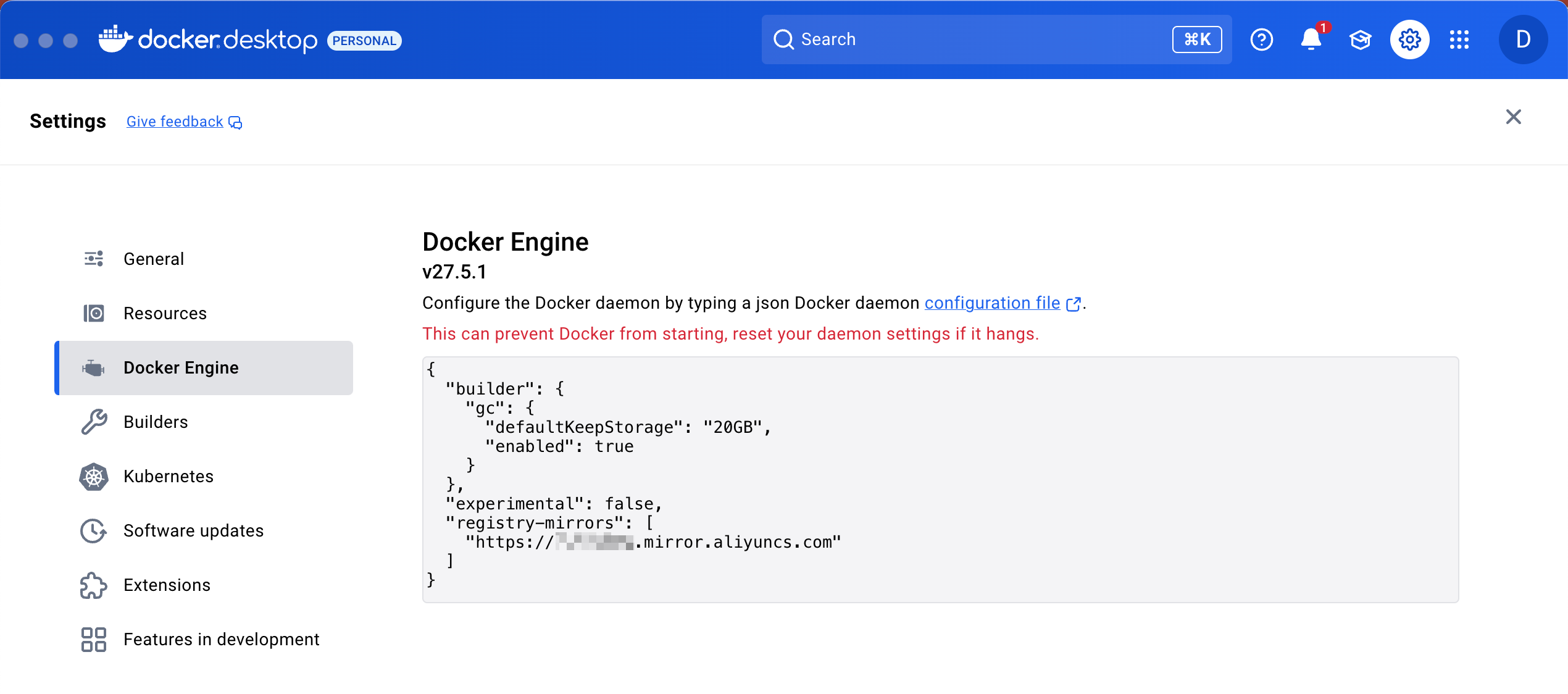Click the "gc": { line
The width and height of the screenshot is (1568, 694).
point(499,408)
